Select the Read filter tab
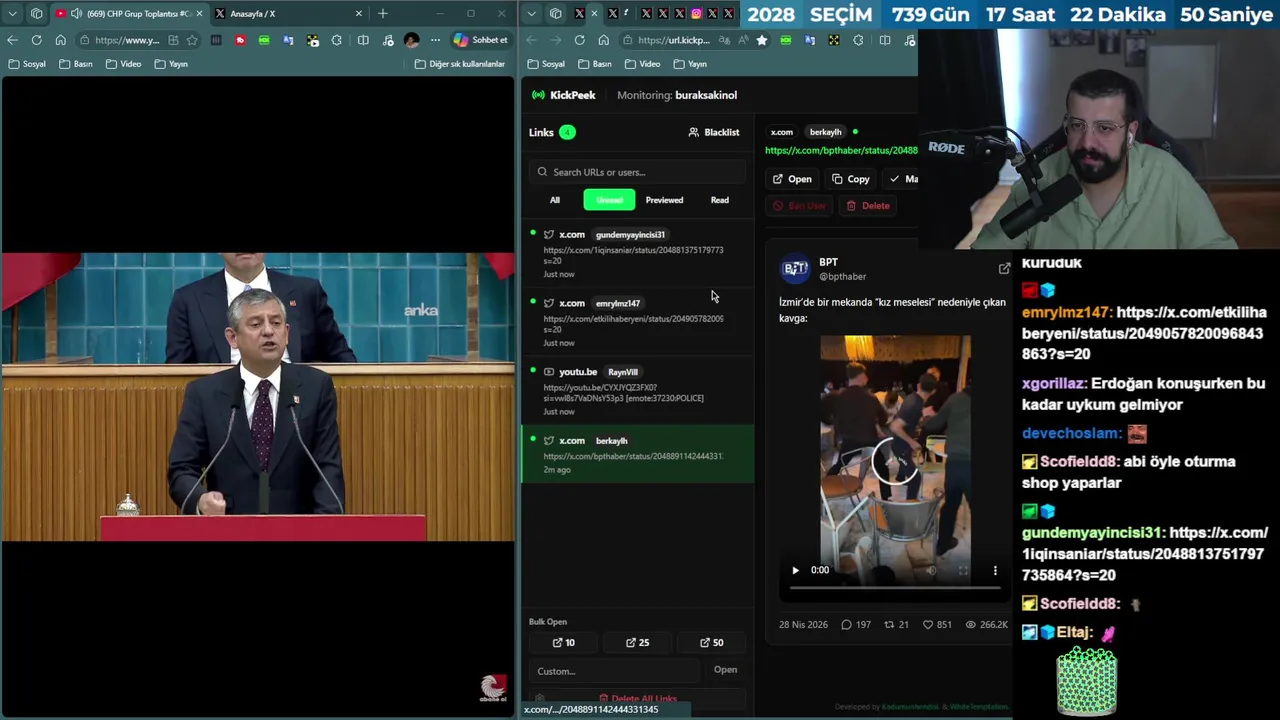The width and height of the screenshot is (1280, 720). click(x=720, y=200)
